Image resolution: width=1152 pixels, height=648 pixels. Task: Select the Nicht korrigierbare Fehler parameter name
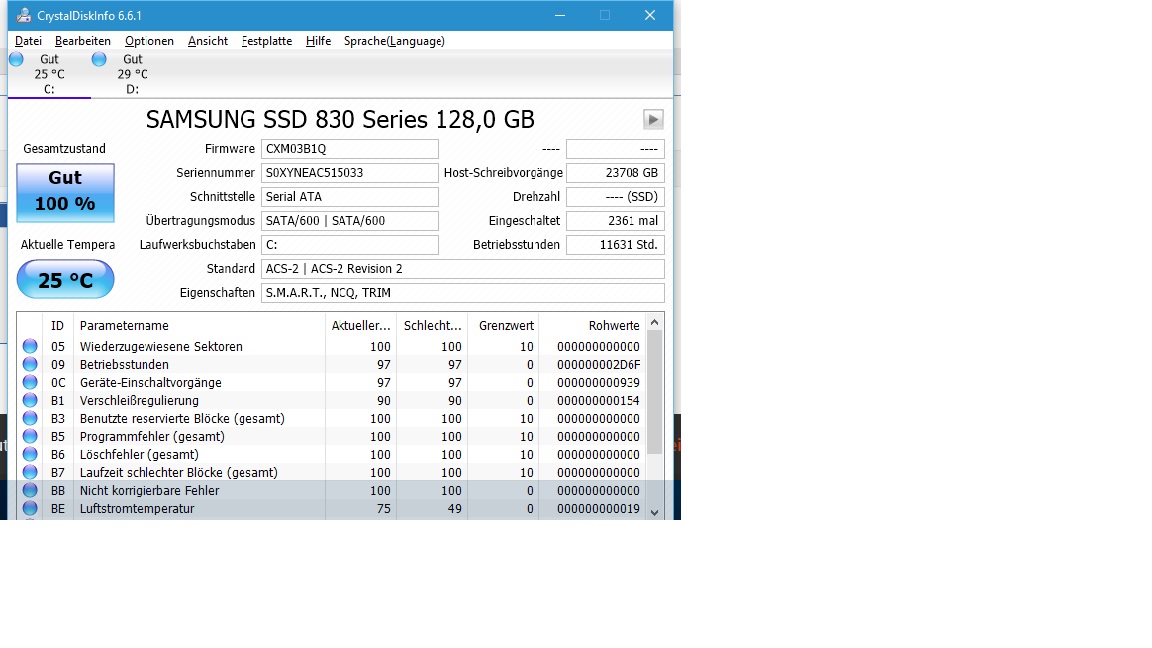(x=149, y=490)
